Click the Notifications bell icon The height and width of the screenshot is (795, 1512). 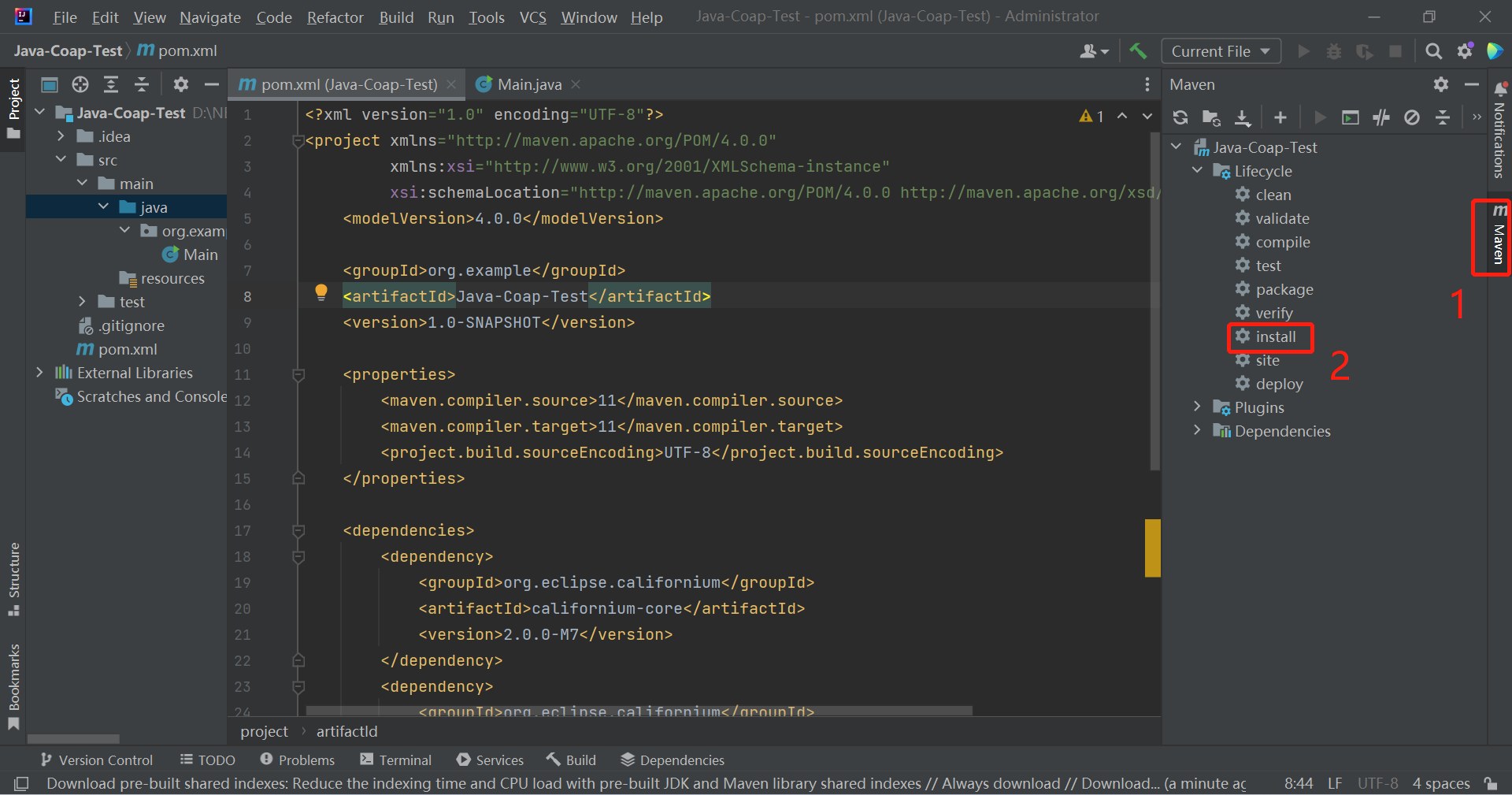[x=1500, y=88]
